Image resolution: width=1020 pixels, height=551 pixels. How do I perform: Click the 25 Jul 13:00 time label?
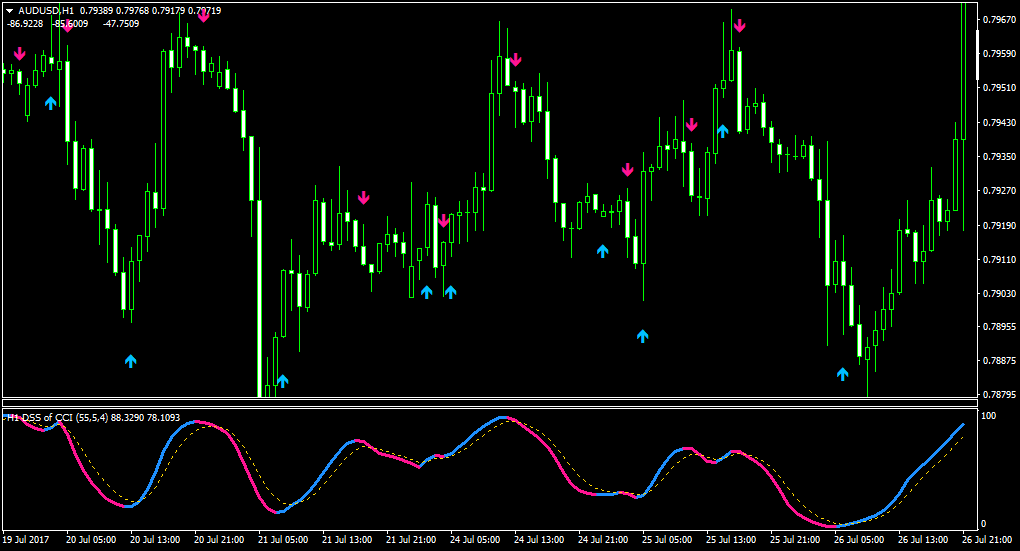(731, 540)
